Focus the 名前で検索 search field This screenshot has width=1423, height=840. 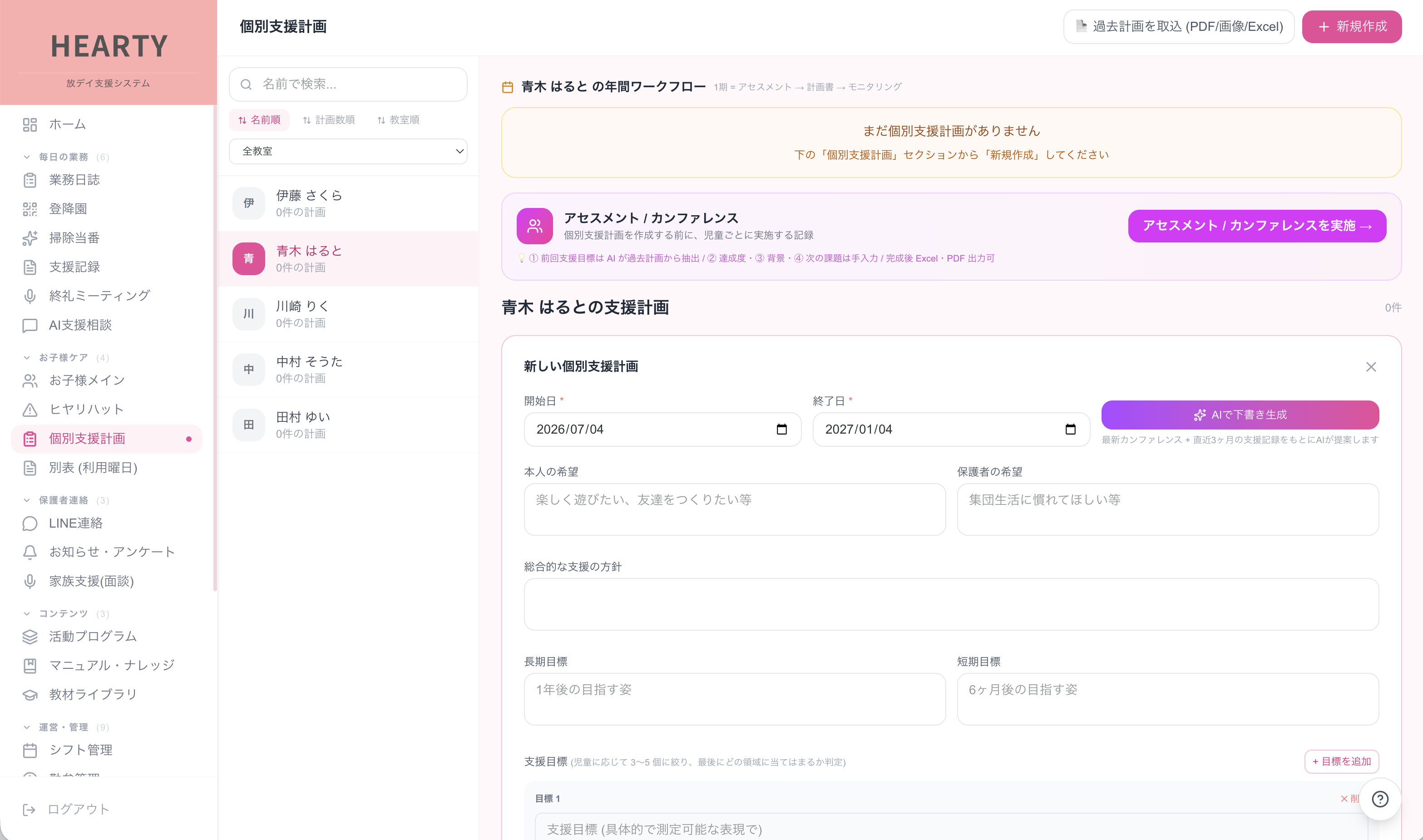click(348, 84)
